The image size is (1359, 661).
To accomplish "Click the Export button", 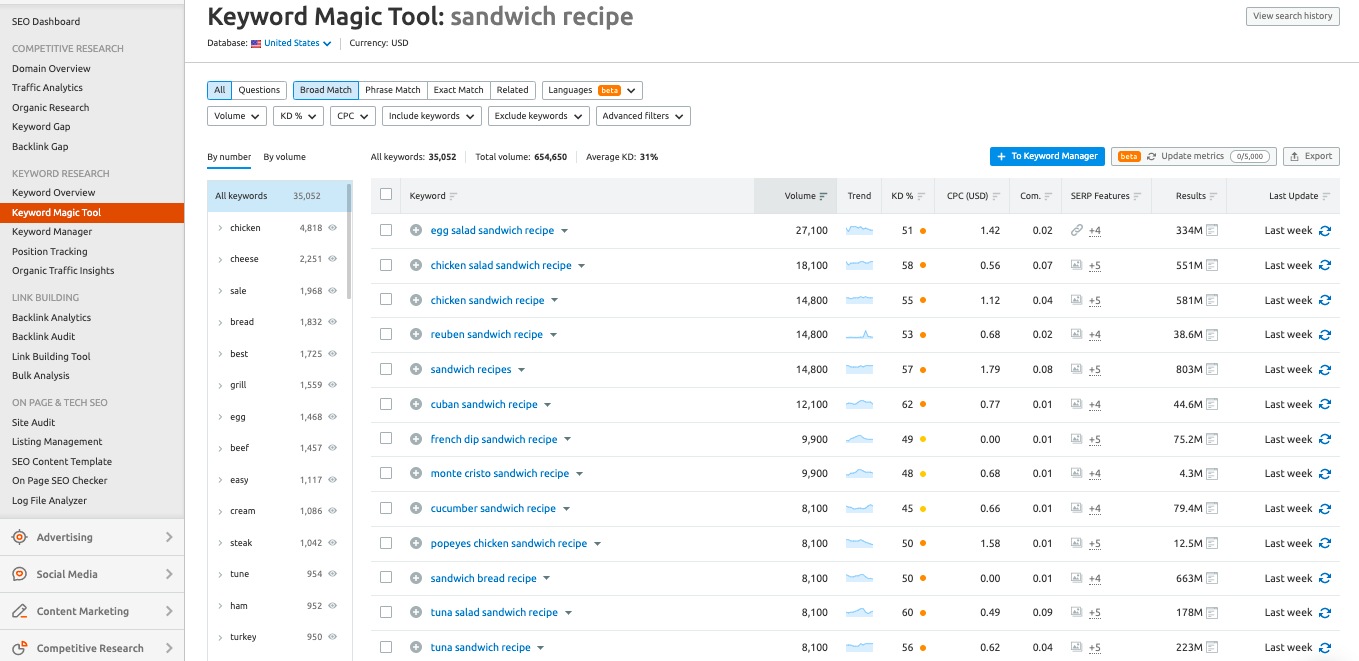I will point(1310,156).
